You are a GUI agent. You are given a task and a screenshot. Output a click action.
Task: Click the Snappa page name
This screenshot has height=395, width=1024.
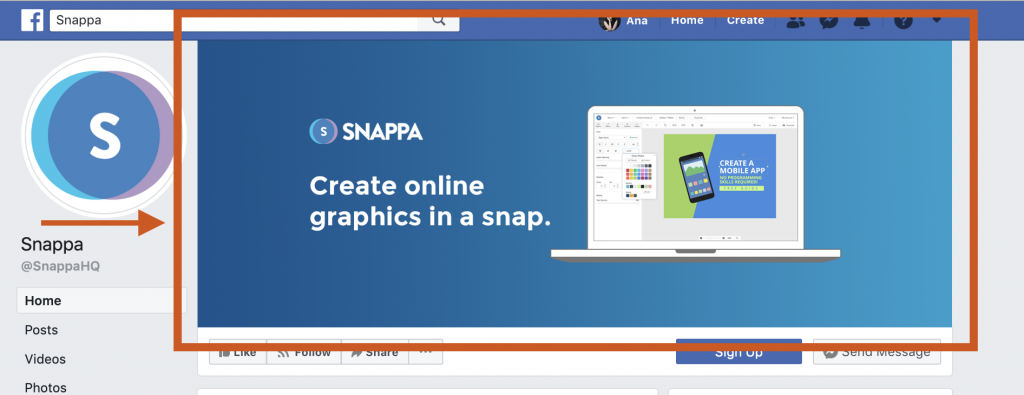click(x=52, y=245)
